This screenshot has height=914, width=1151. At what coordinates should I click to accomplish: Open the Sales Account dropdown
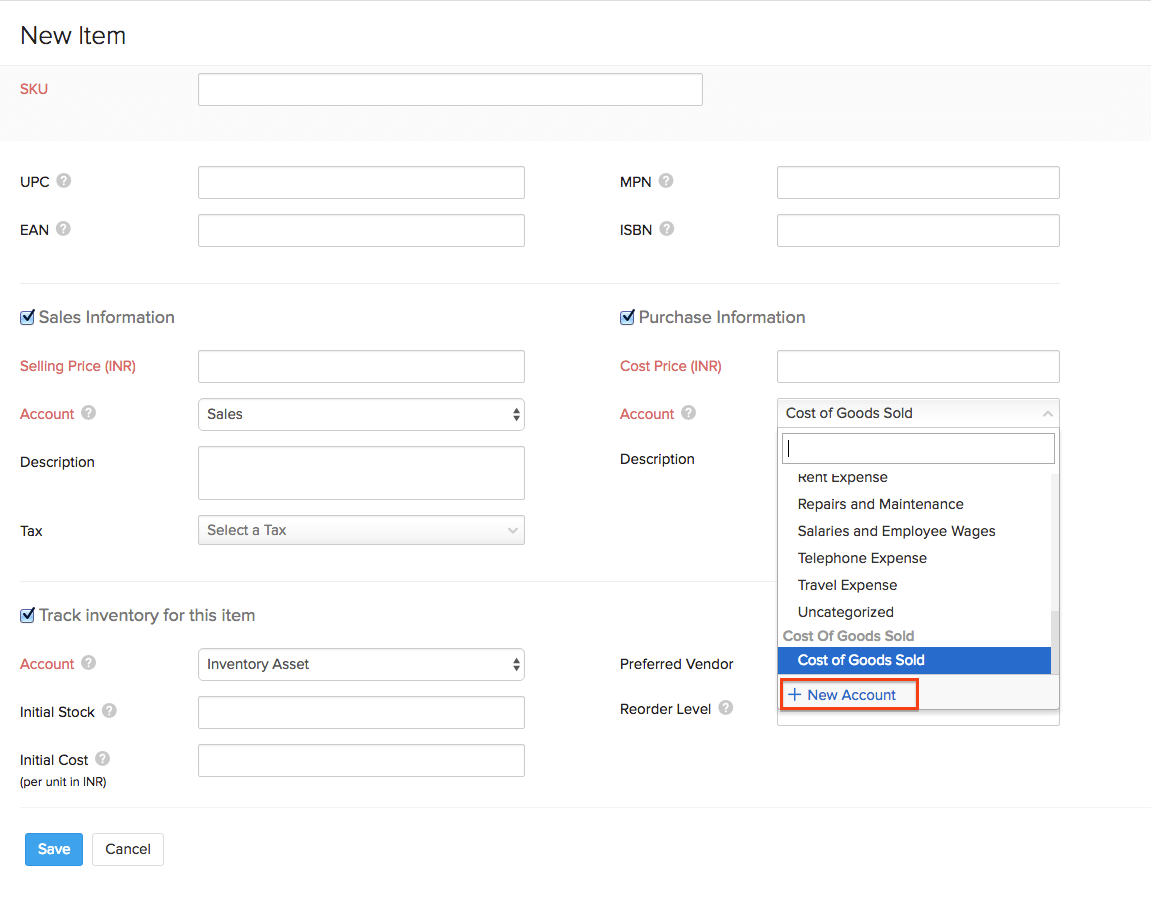point(361,414)
